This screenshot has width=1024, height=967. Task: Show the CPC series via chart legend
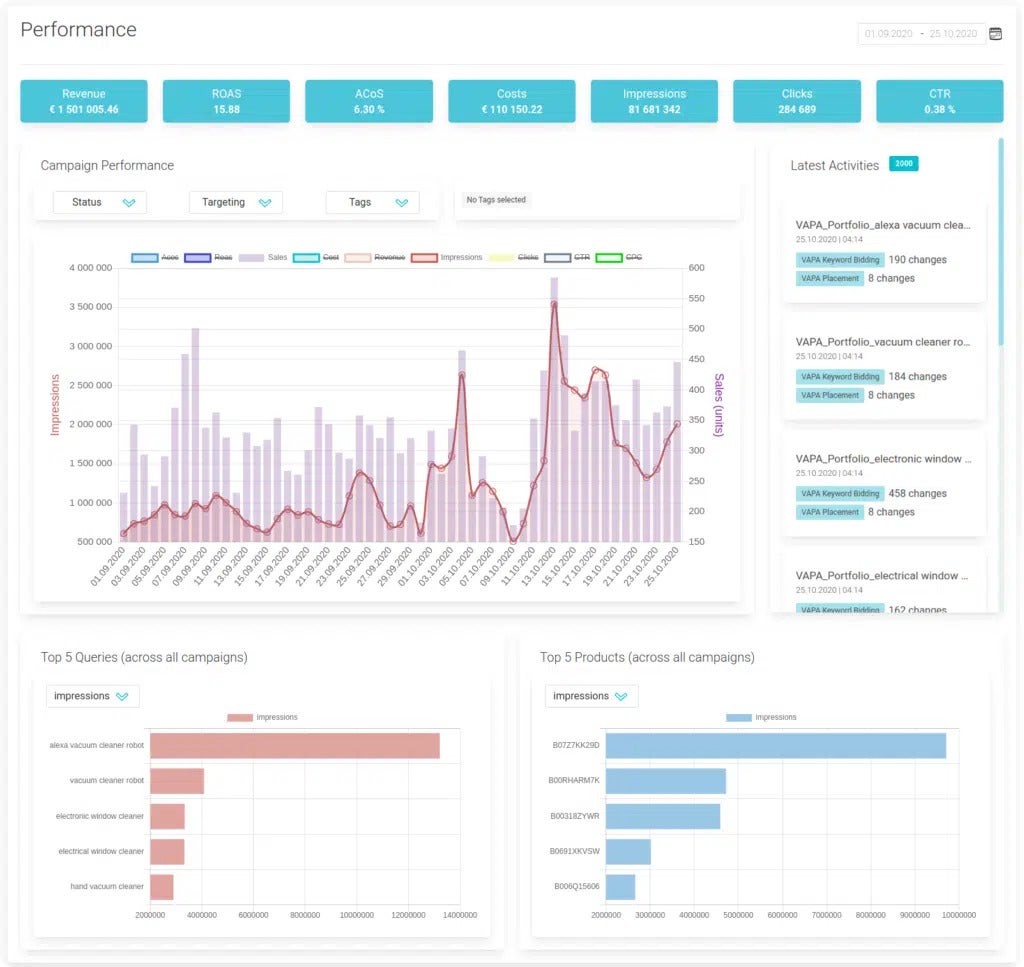click(x=619, y=258)
